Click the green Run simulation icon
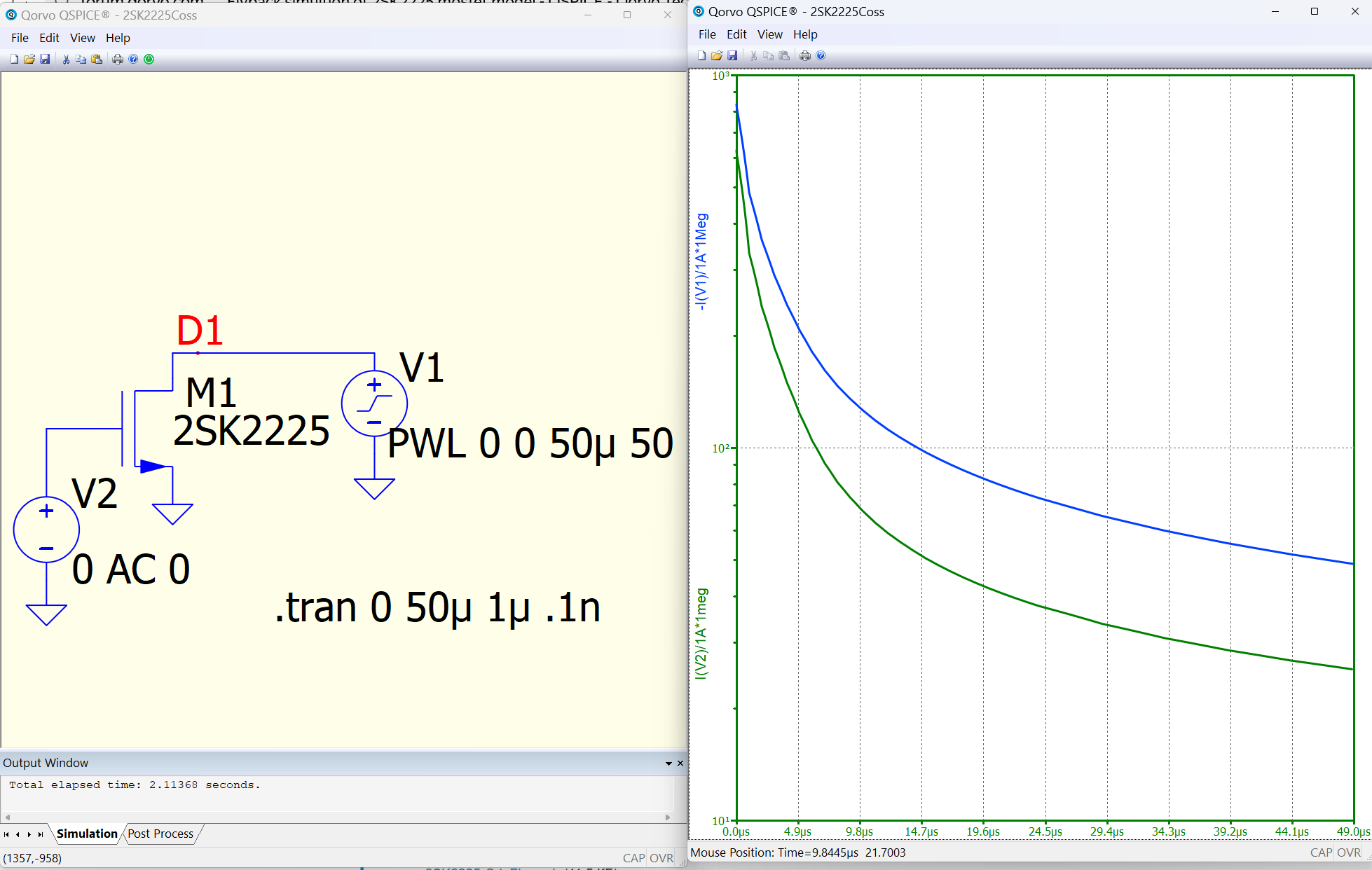1372x870 pixels. click(x=149, y=60)
